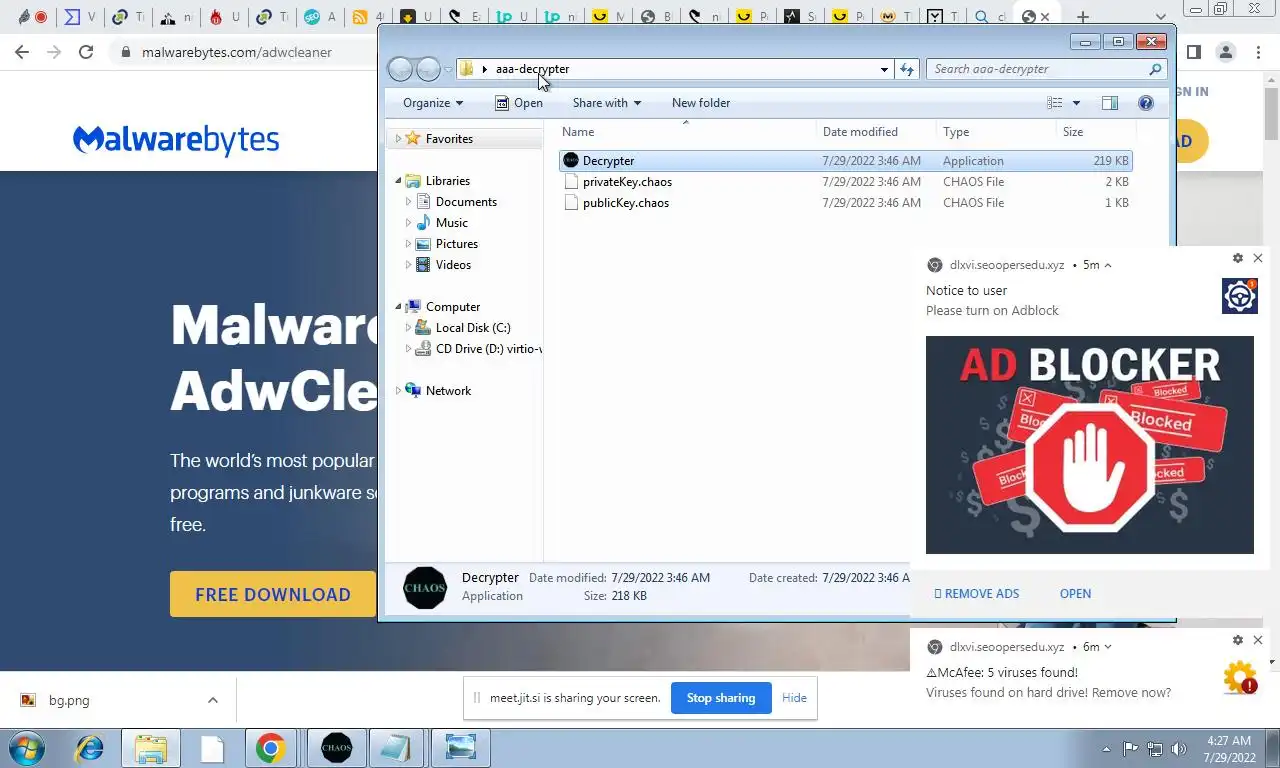Image resolution: width=1280 pixels, height=768 pixels.
Task: Open the volume control in the tray
Action: (1179, 748)
